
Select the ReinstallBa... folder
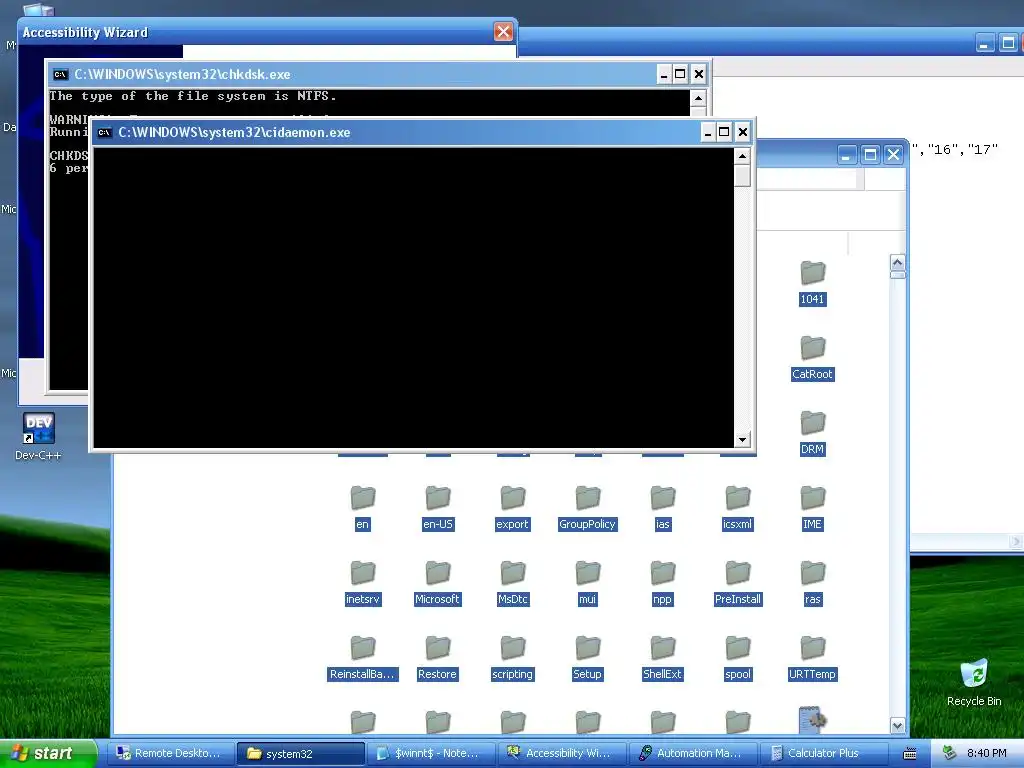[362, 659]
